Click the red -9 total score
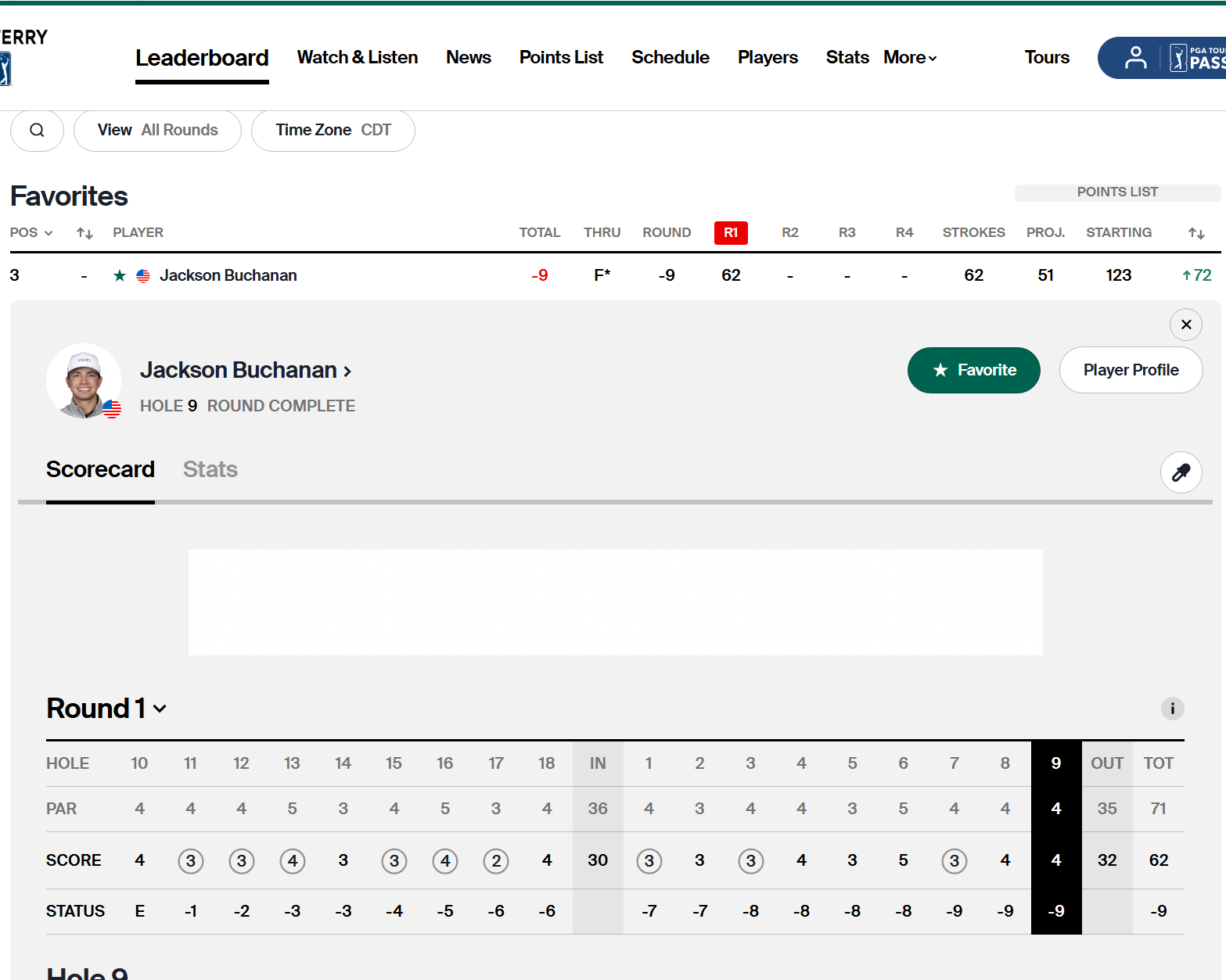This screenshot has height=980, width=1226. [540, 275]
